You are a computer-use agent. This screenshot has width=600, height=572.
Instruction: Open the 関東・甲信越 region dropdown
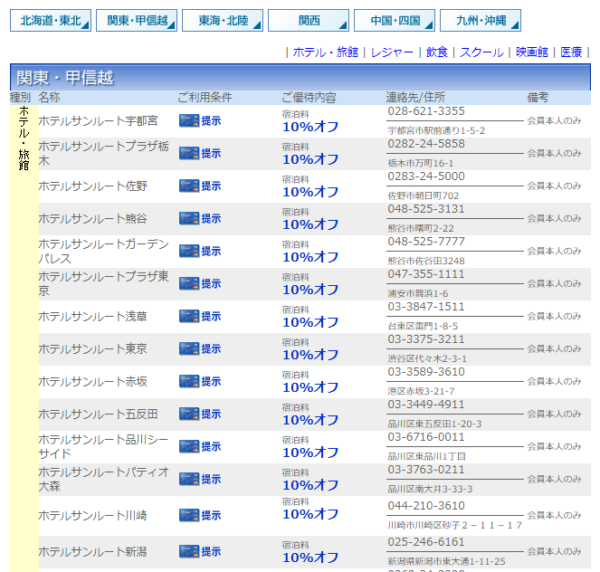137,21
